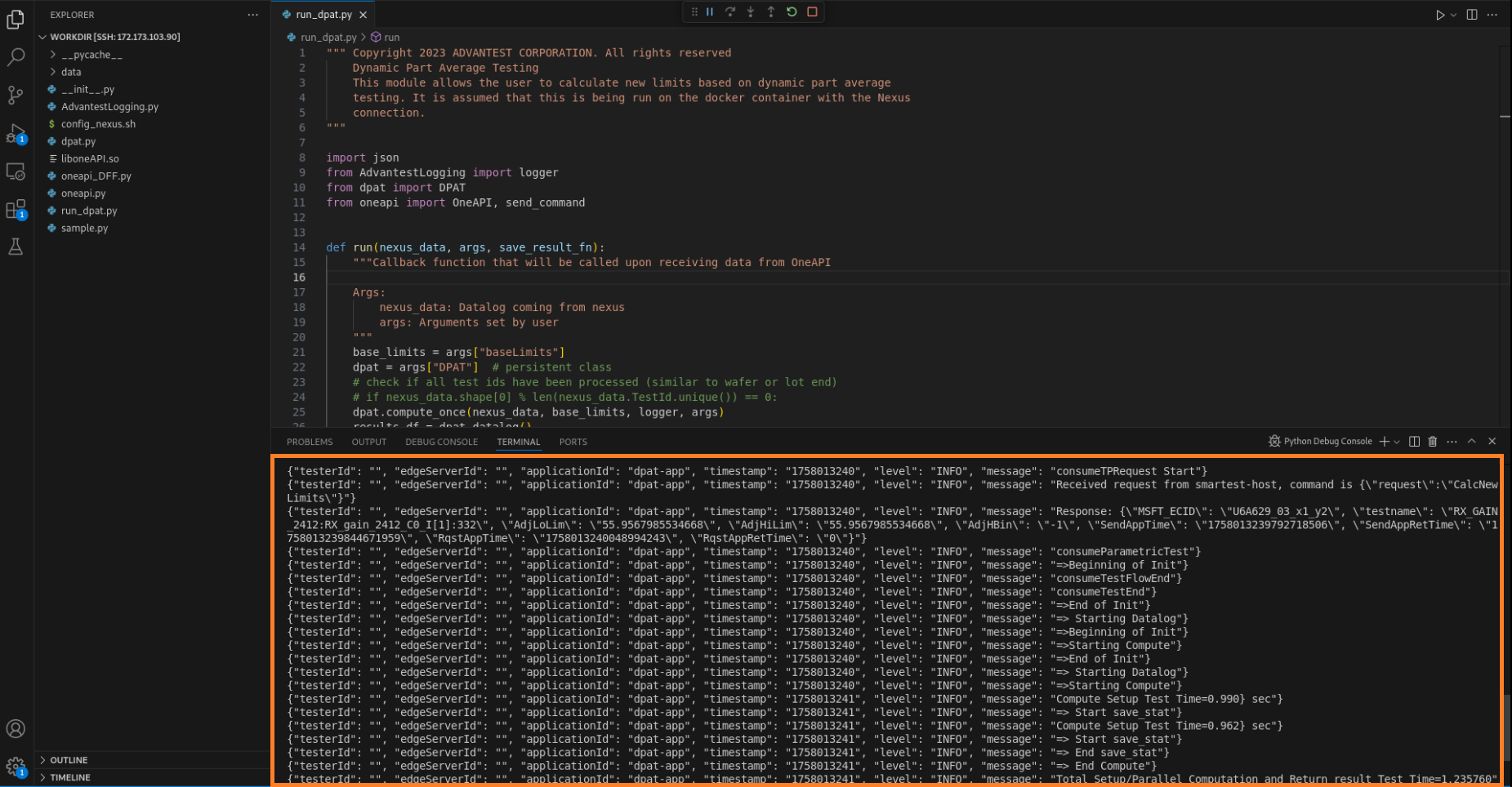Split the editor to the right
This screenshot has width=1512, height=787.
pyautogui.click(x=1471, y=15)
